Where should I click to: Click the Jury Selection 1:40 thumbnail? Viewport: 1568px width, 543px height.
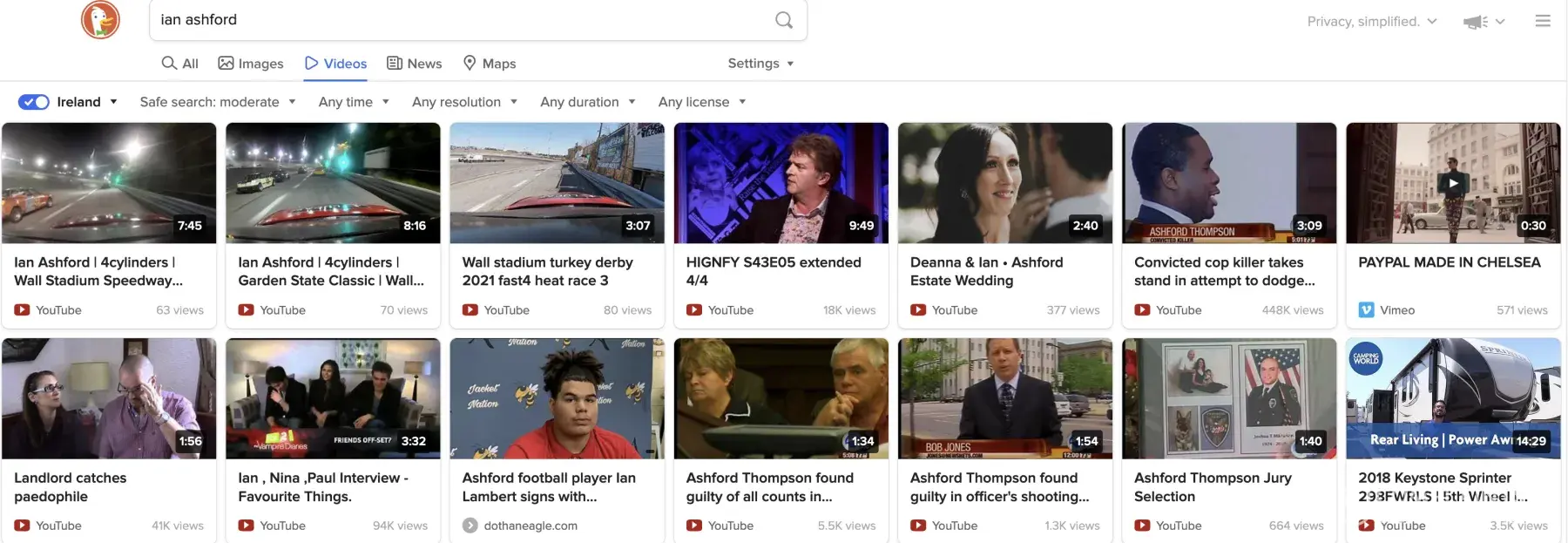click(x=1228, y=398)
